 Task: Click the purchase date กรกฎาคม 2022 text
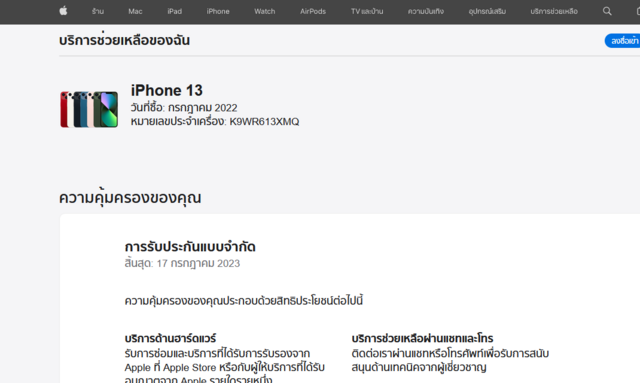click(x=202, y=108)
